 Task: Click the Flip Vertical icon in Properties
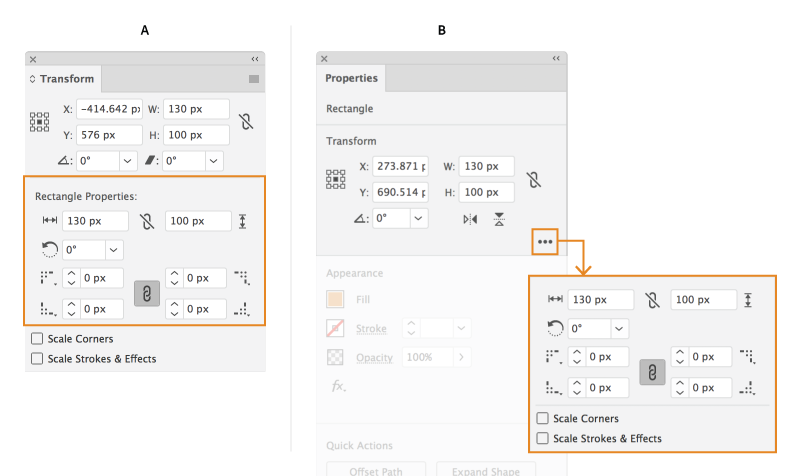tap(499, 219)
